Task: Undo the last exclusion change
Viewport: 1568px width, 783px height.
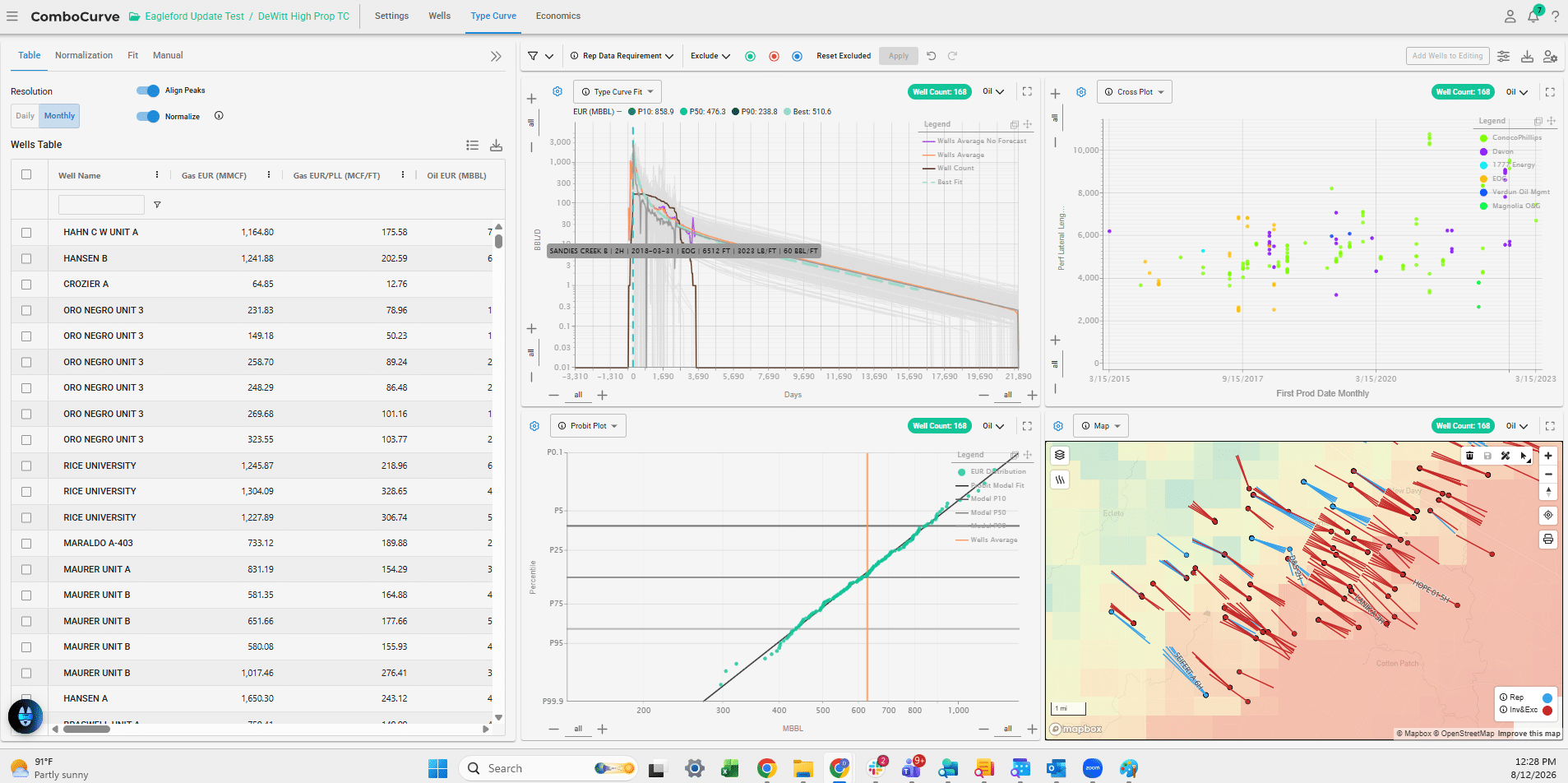Action: 932,56
